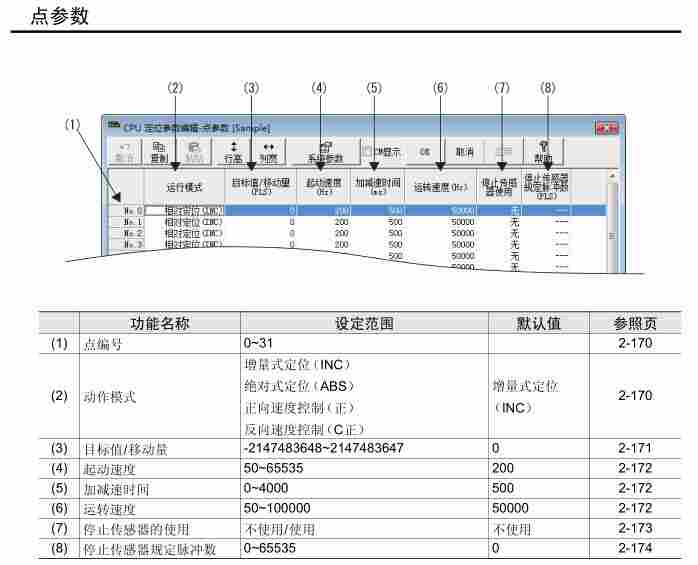Viewport: 698px width, 565px height.
Task: Click the Paste (粘贴) toolbar icon
Action: click(x=195, y=151)
